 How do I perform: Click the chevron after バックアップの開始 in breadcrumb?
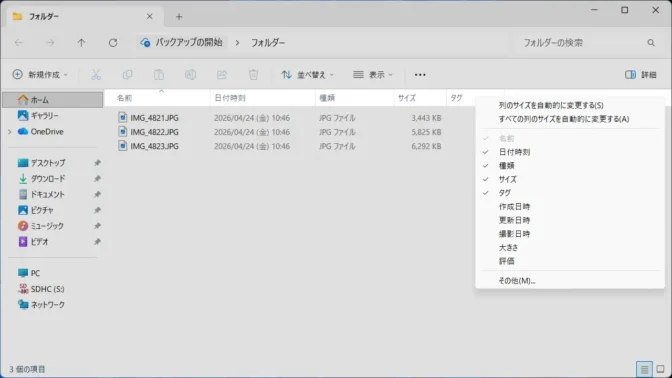coord(237,43)
